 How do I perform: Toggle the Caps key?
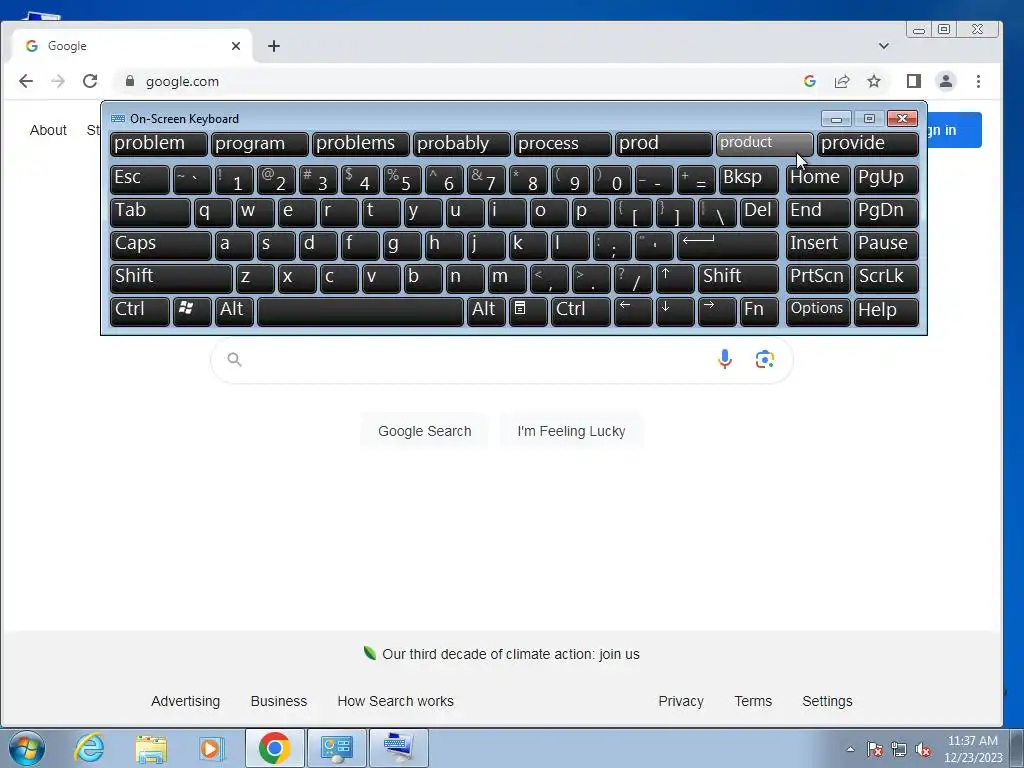click(161, 245)
